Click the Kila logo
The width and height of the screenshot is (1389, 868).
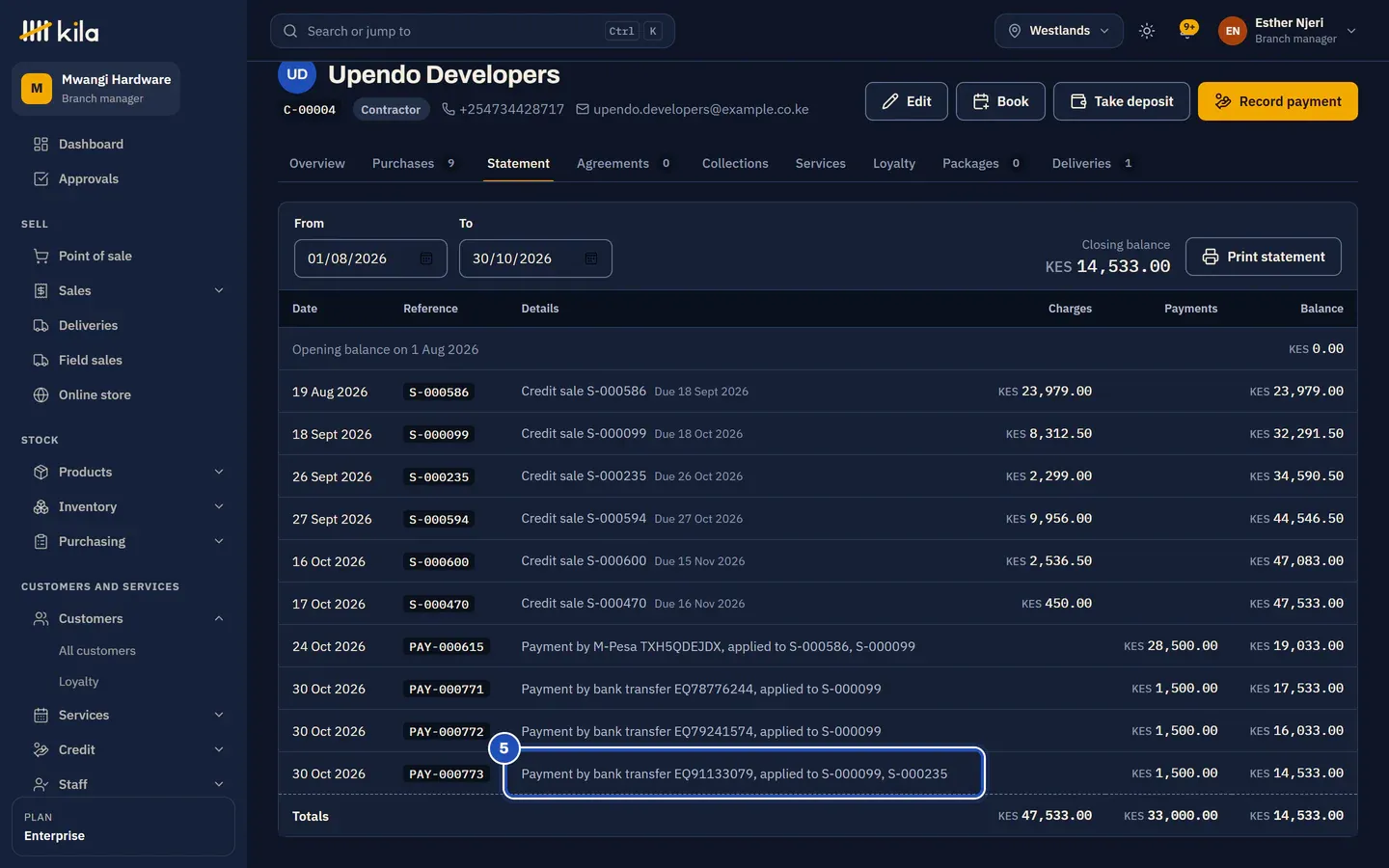point(59,31)
